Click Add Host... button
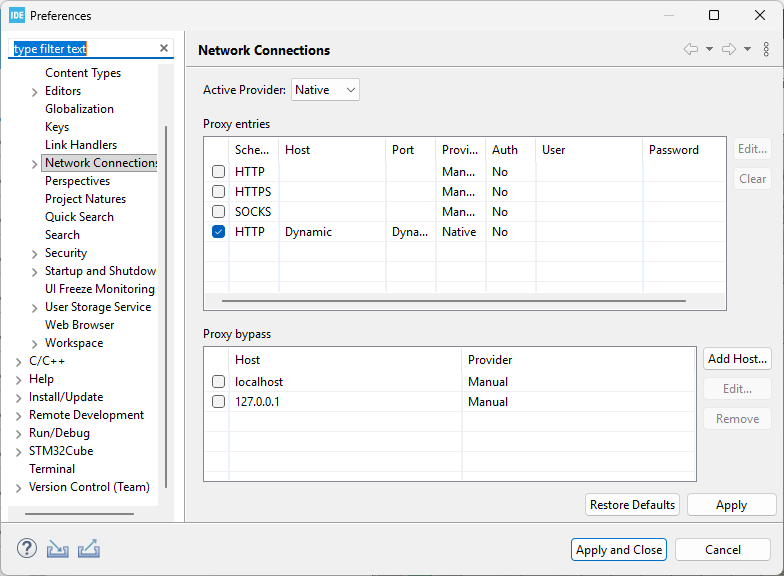 [737, 359]
